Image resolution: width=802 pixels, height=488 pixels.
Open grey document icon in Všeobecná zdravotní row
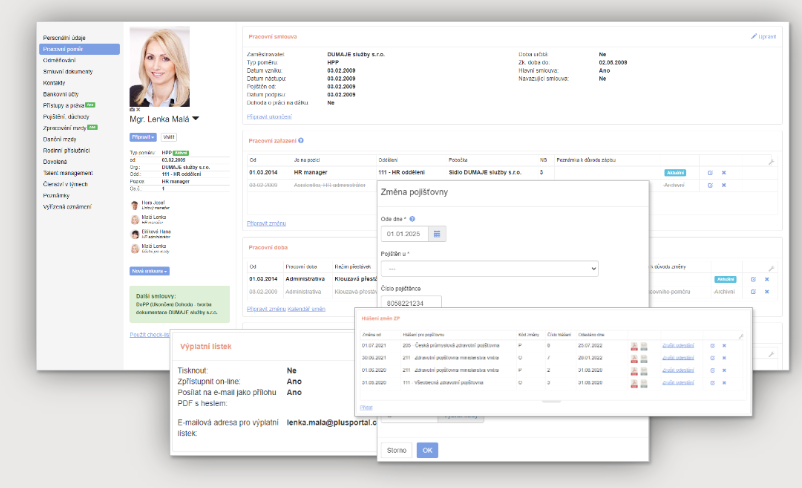pyautogui.click(x=644, y=383)
